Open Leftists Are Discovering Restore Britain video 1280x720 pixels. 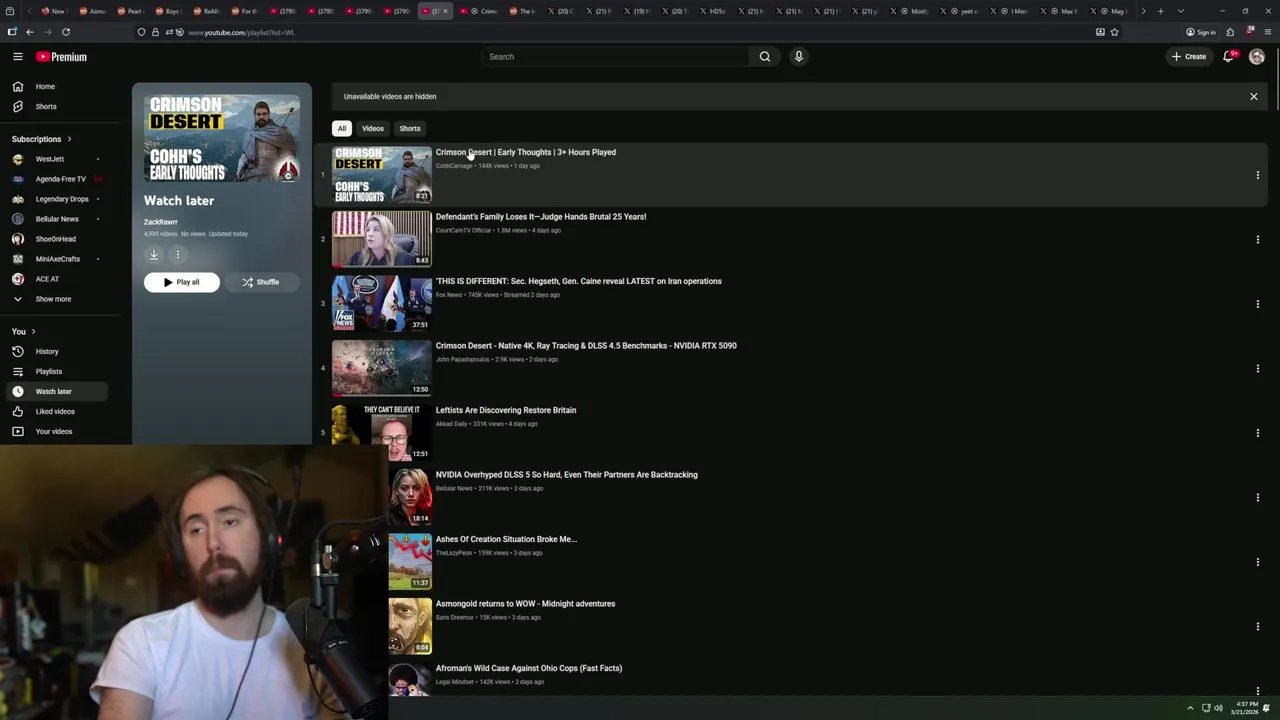tap(506, 411)
